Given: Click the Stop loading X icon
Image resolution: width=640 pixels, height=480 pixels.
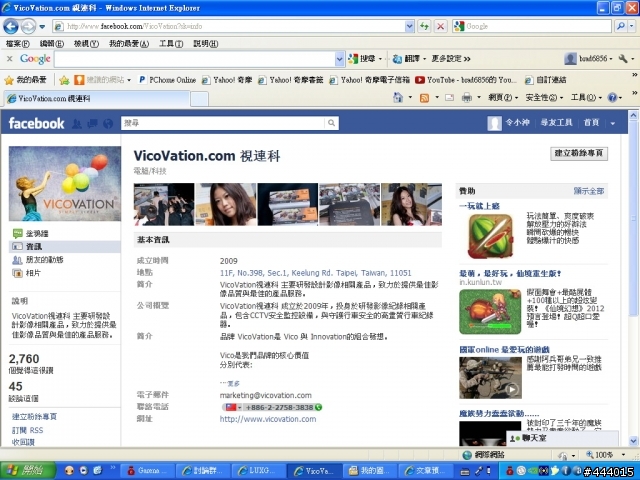Looking at the screenshot, I should (x=440, y=27).
